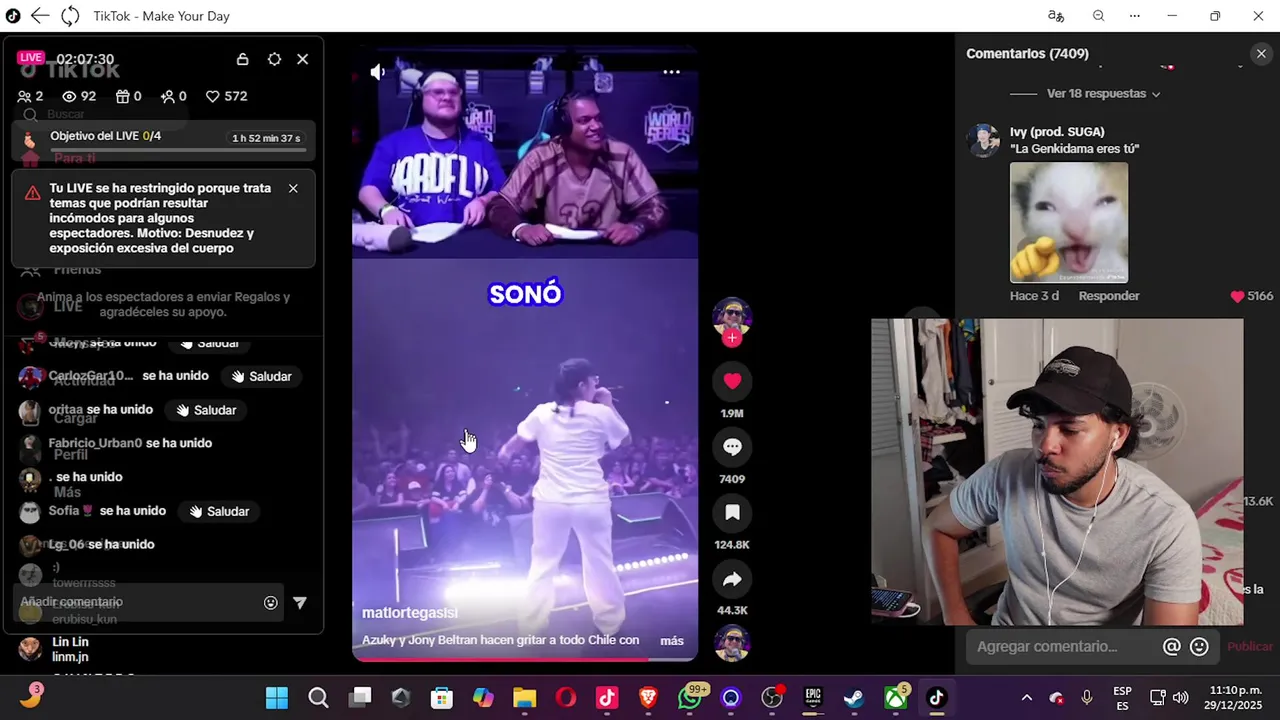Close the LIVE overlay panel
This screenshot has height=720, width=1280.
(303, 59)
